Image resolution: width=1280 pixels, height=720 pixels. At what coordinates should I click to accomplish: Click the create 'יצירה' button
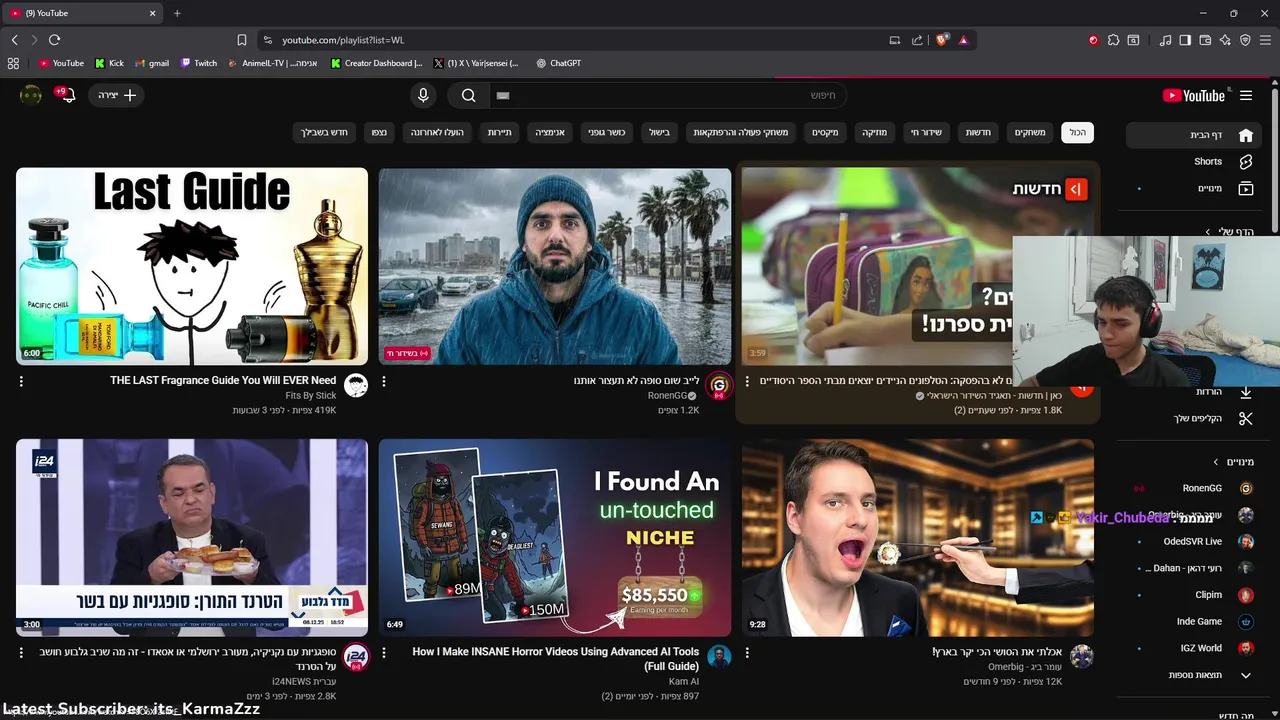(117, 95)
